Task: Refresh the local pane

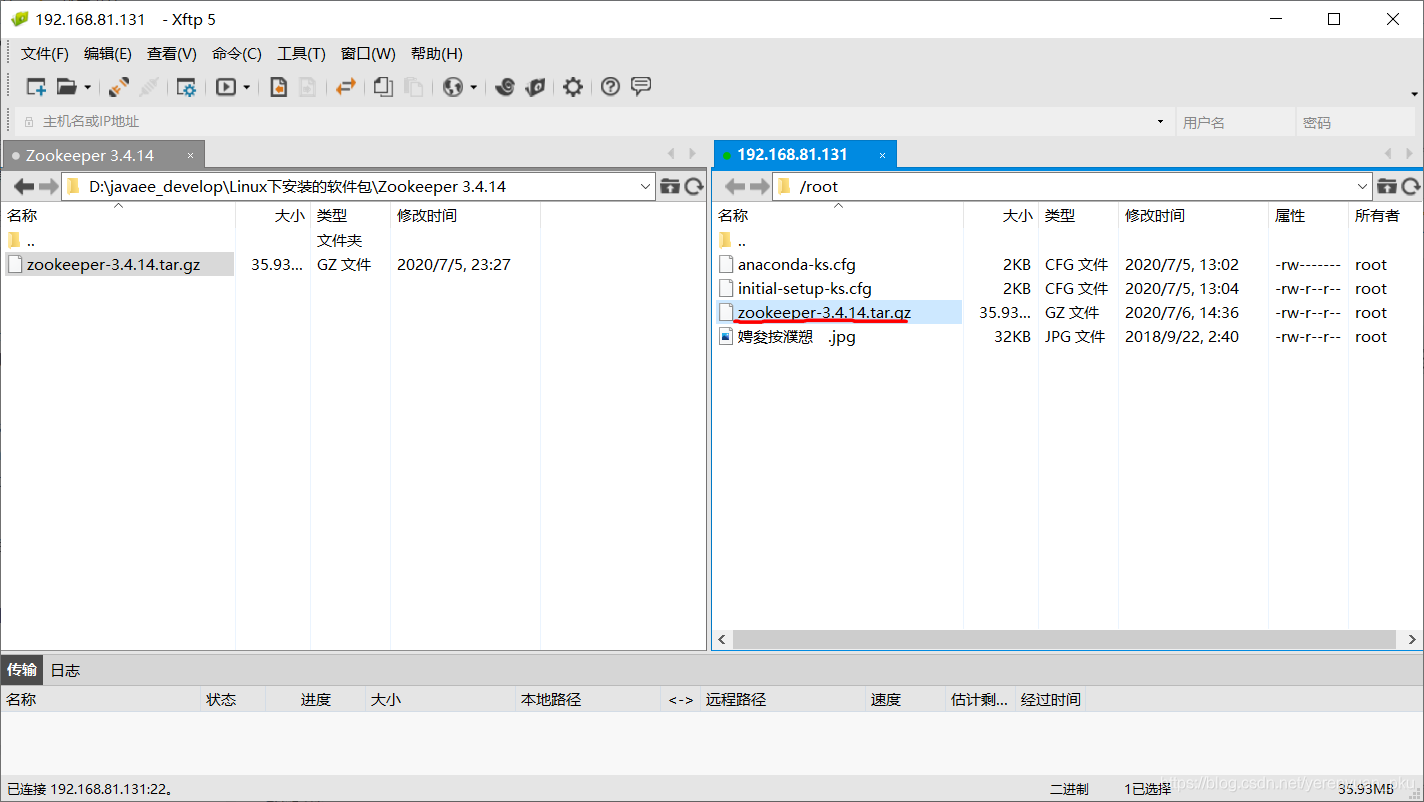Action: click(x=694, y=186)
